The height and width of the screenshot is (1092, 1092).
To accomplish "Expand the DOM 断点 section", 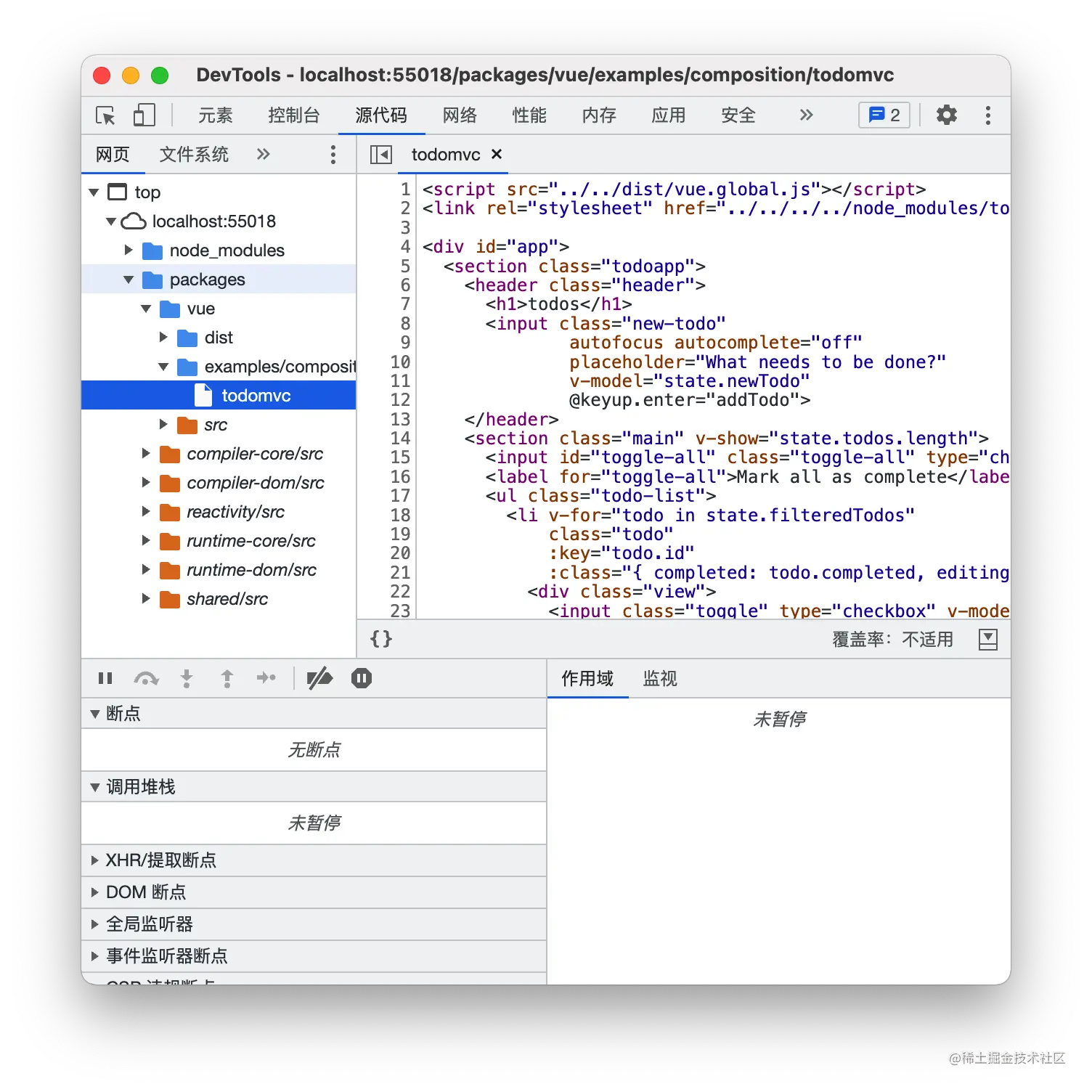I will pos(314,892).
